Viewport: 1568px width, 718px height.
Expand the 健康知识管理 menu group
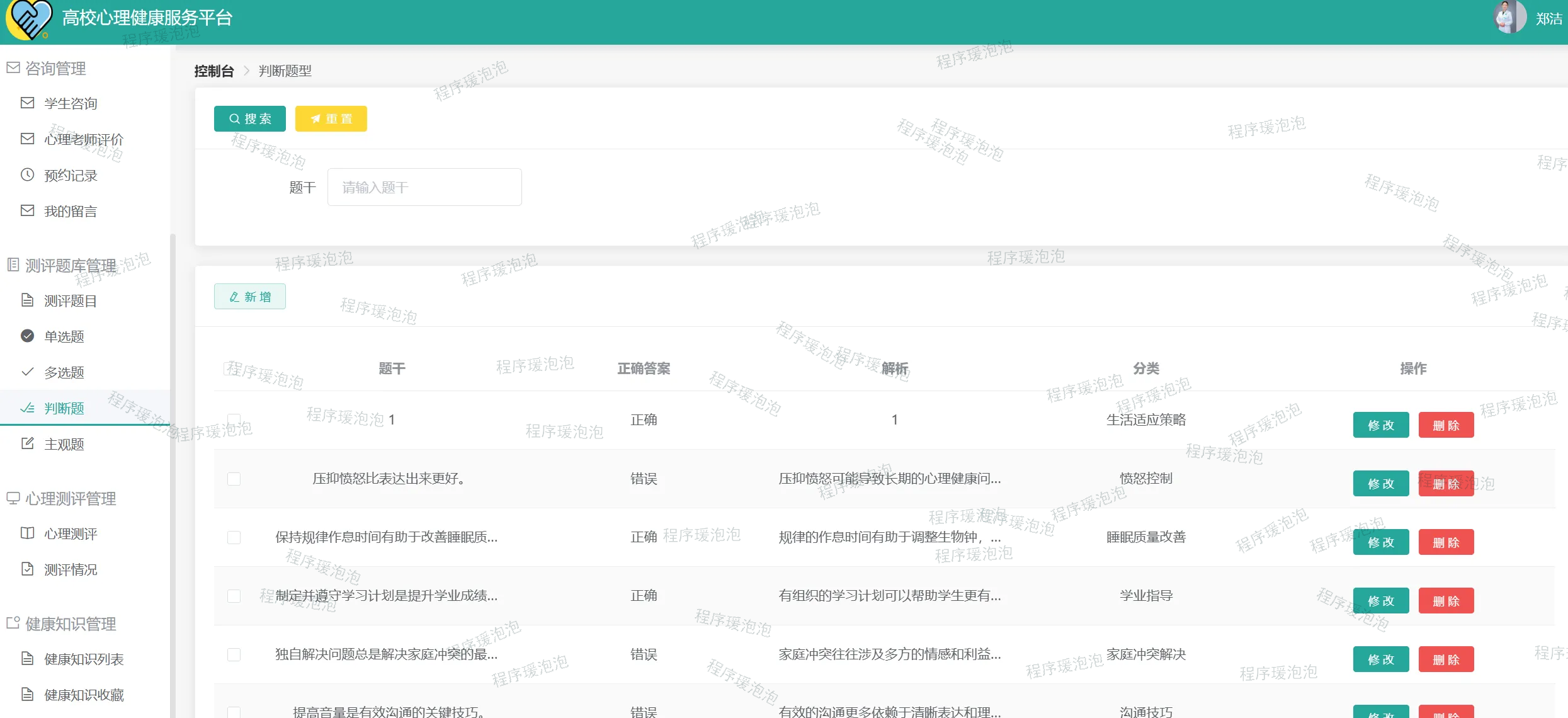[71, 624]
